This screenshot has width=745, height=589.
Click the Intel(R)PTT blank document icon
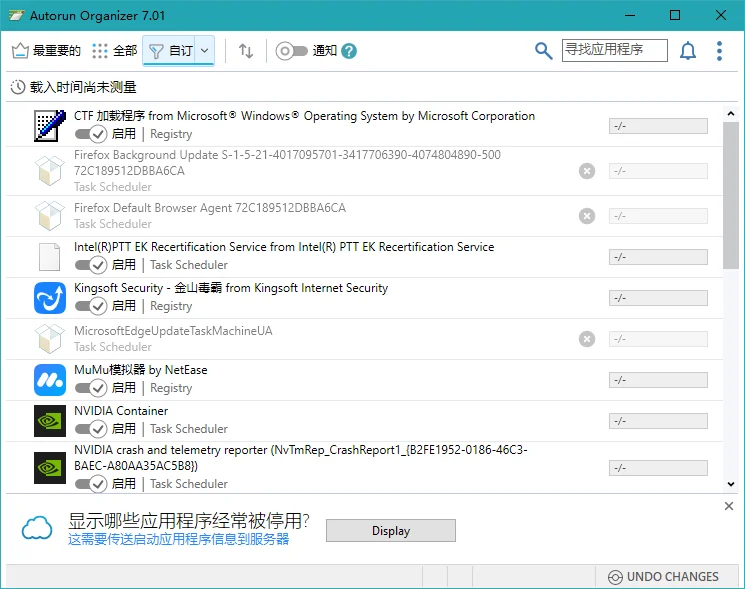coord(49,256)
